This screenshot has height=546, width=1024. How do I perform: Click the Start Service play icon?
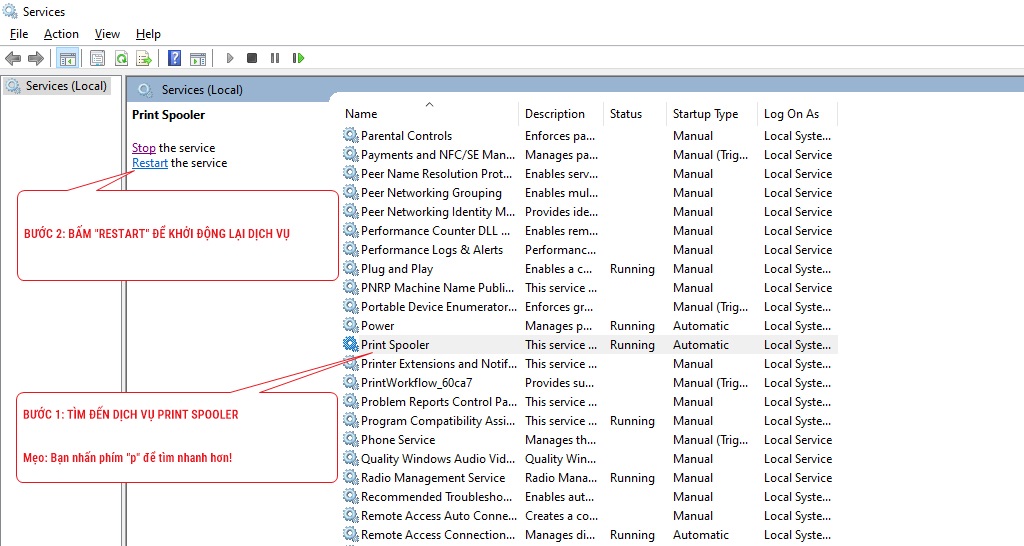tap(230, 58)
